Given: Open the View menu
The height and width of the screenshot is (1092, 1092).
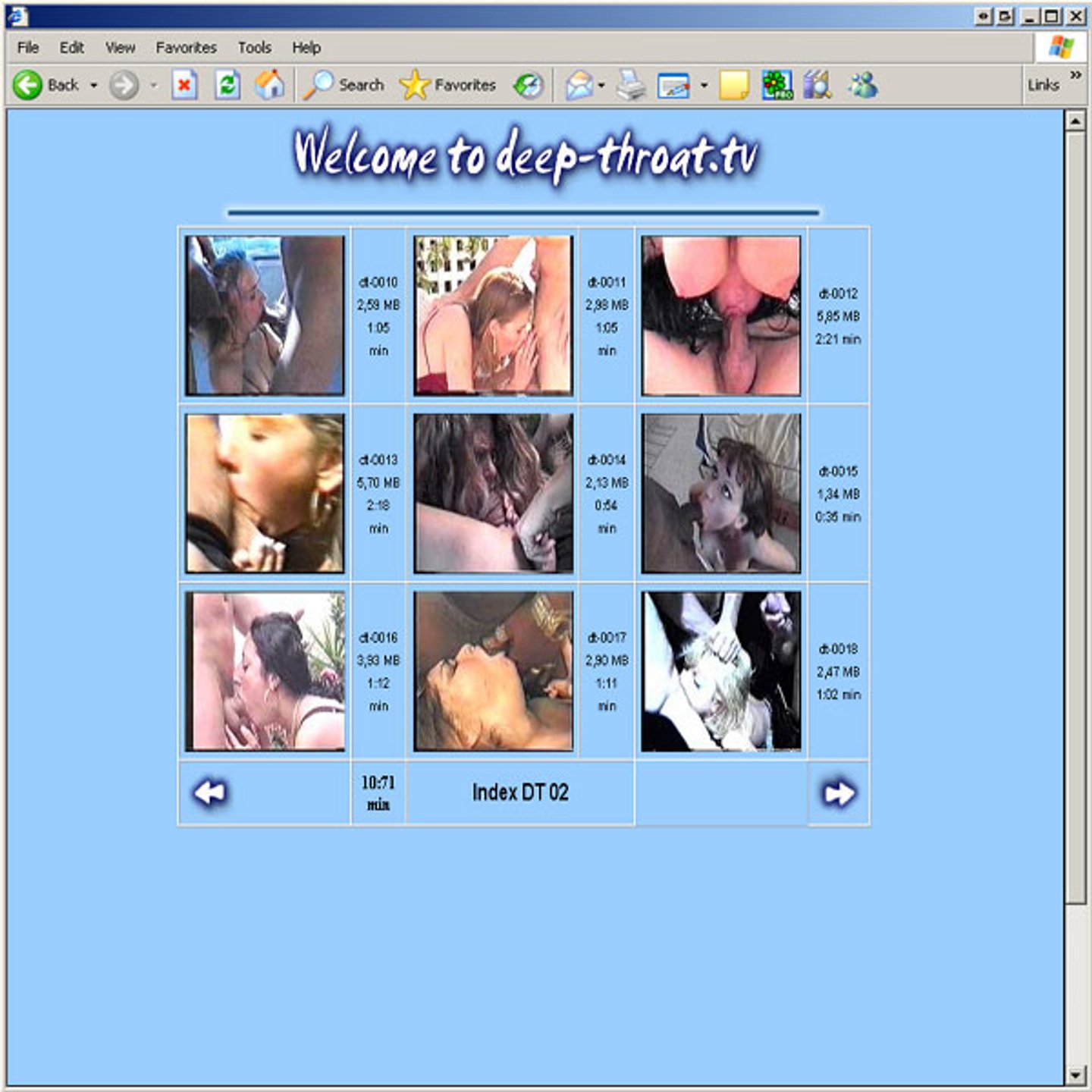Looking at the screenshot, I should [x=120, y=48].
